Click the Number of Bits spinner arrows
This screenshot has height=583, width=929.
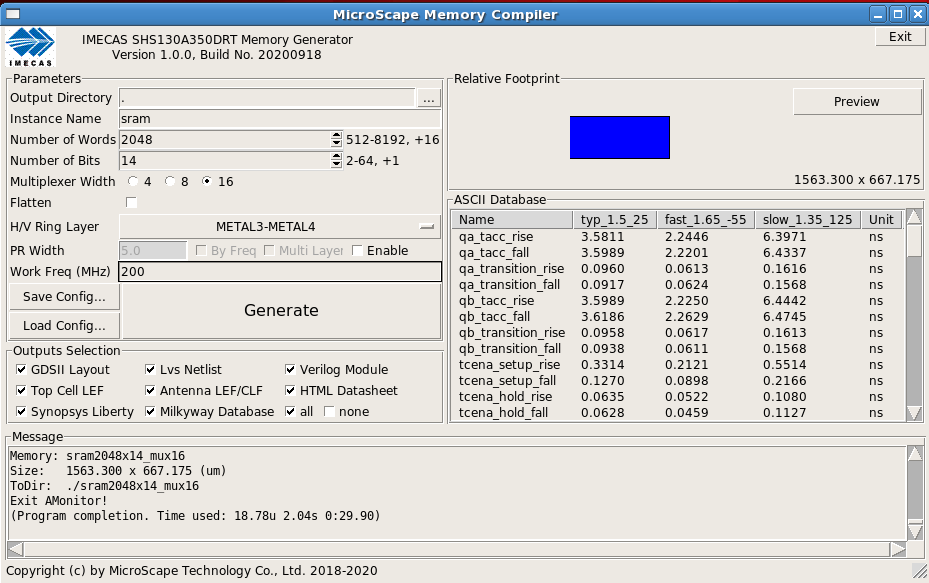(336, 161)
